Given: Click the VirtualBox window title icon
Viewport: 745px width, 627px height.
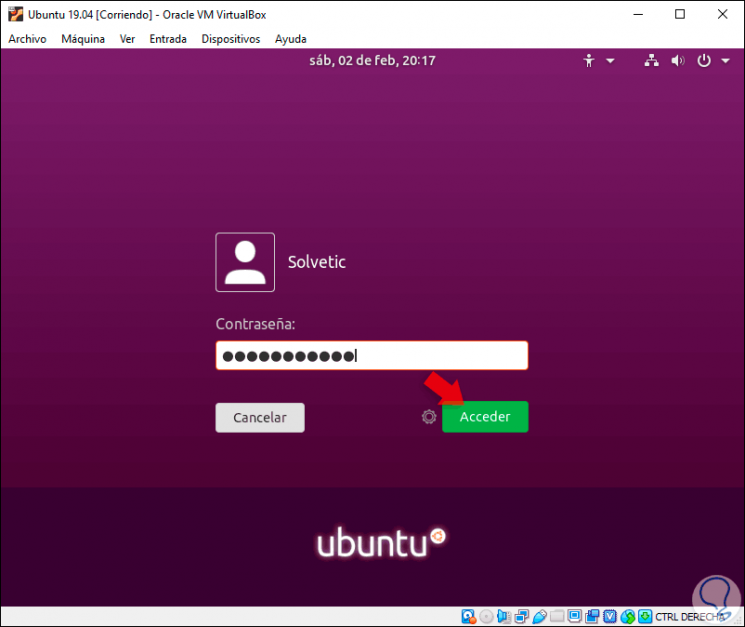Looking at the screenshot, I should pyautogui.click(x=16, y=14).
